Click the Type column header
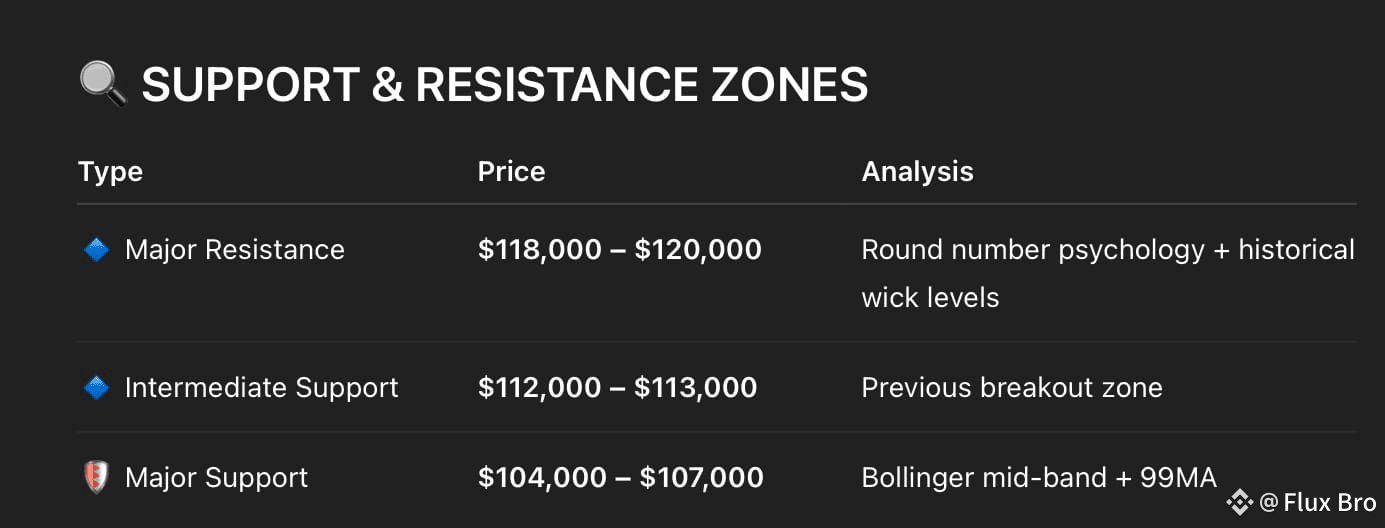 pyautogui.click(x=110, y=171)
